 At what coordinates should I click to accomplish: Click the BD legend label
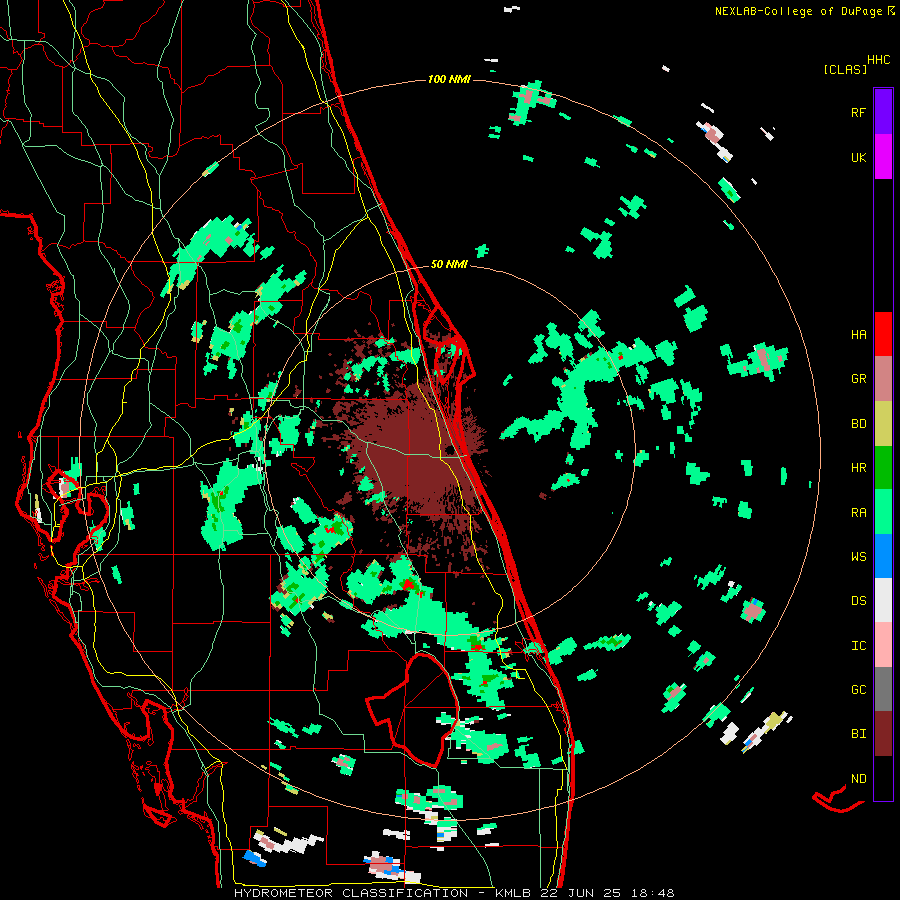pos(858,424)
